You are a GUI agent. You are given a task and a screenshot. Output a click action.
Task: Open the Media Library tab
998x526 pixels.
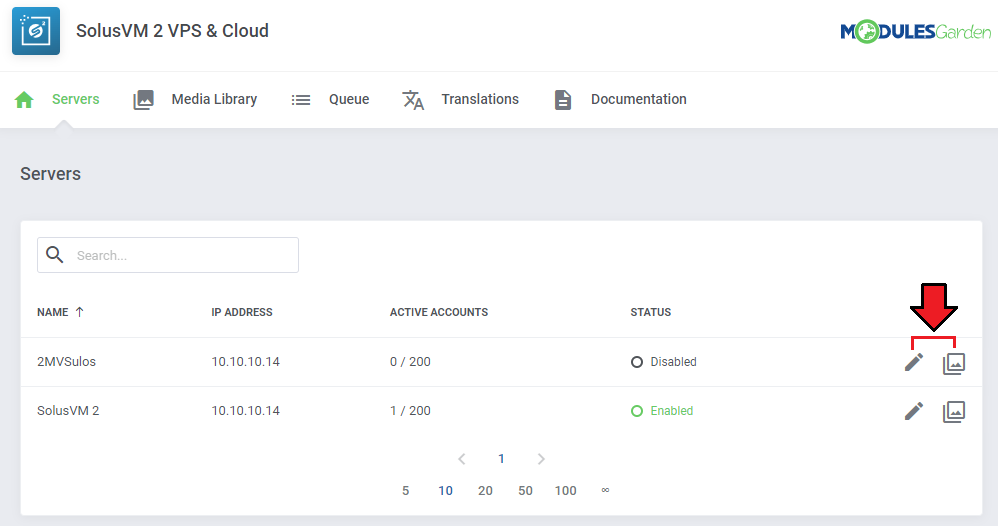pyautogui.click(x=214, y=99)
